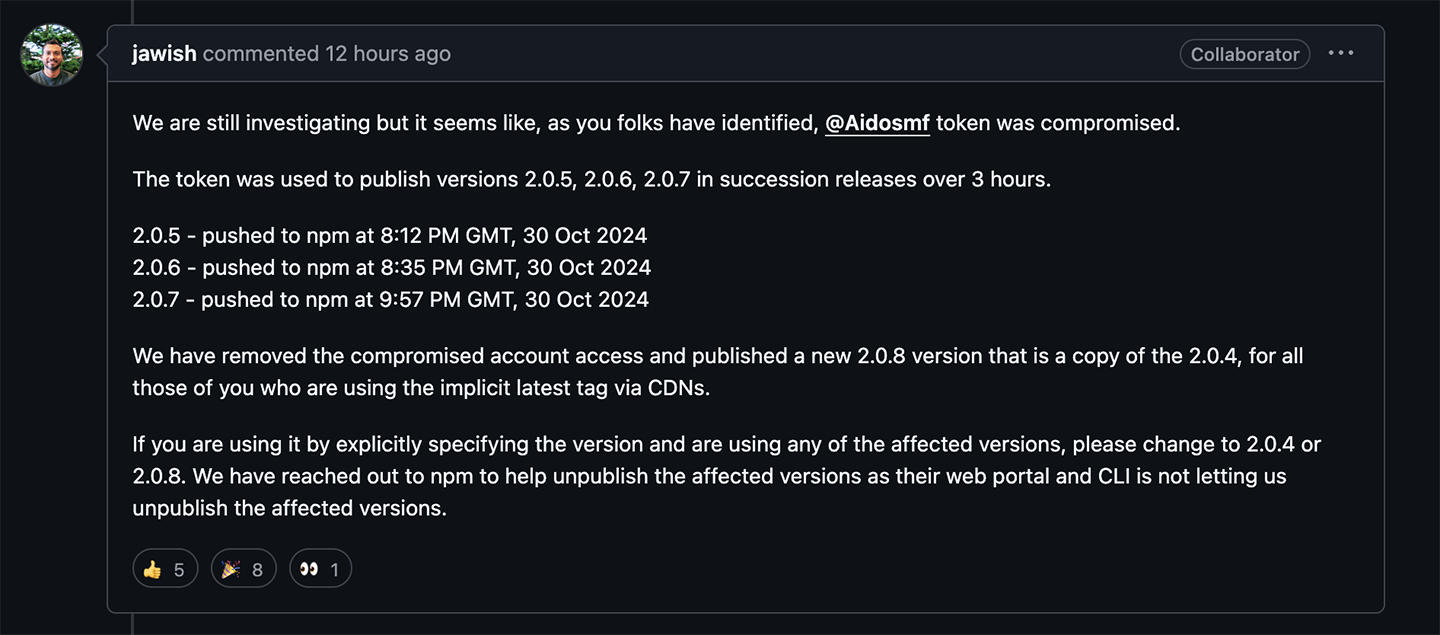Click the 2.0.5 pushed to npm line

coord(390,236)
